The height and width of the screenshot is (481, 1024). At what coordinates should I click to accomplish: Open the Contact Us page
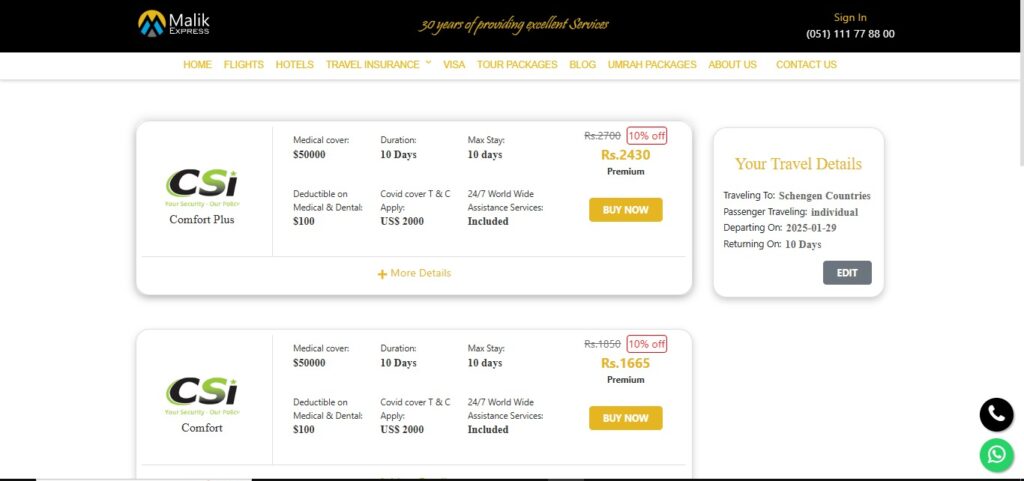point(806,65)
